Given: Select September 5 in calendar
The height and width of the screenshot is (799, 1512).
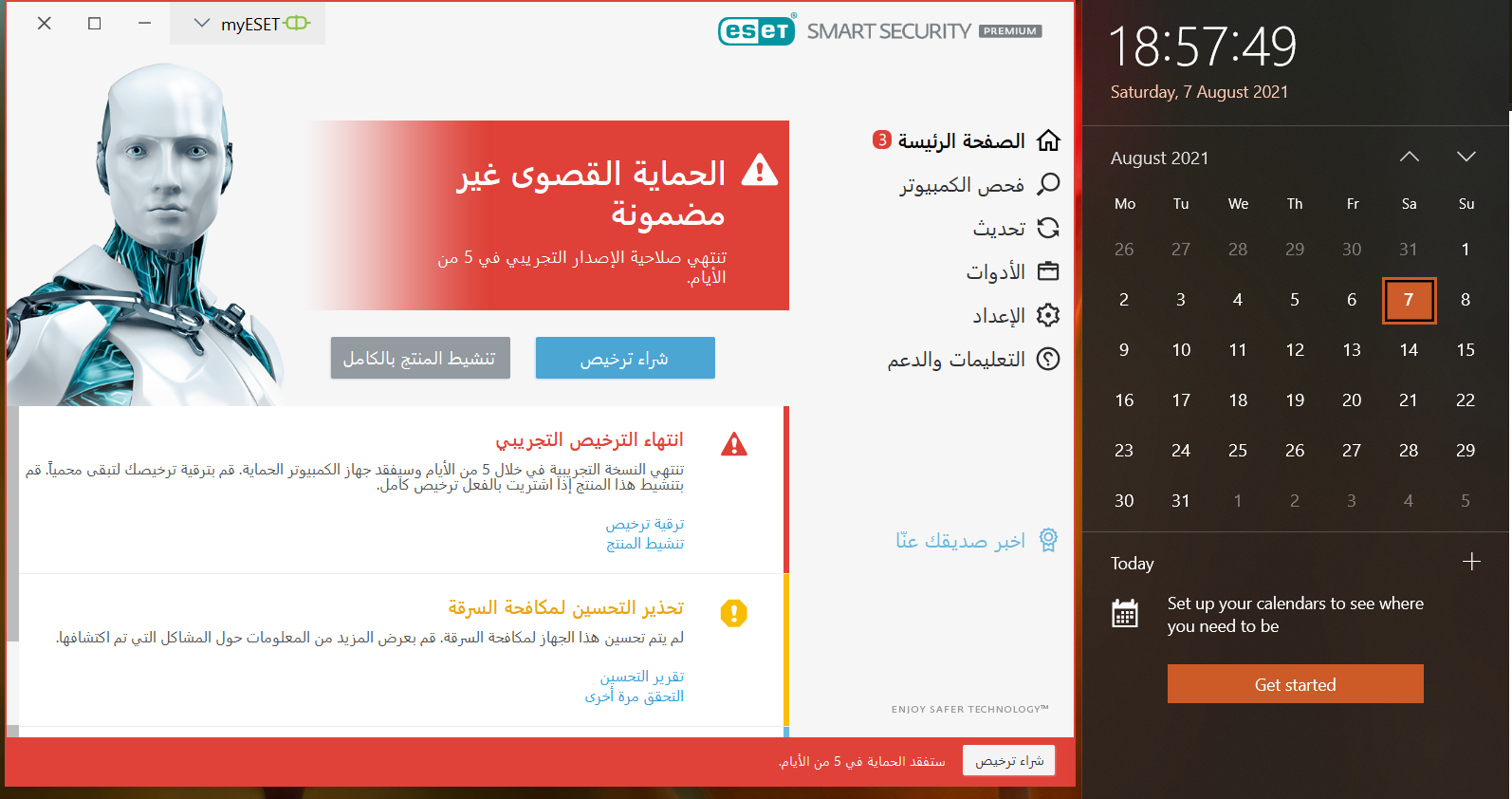Looking at the screenshot, I should pyautogui.click(x=1466, y=501).
